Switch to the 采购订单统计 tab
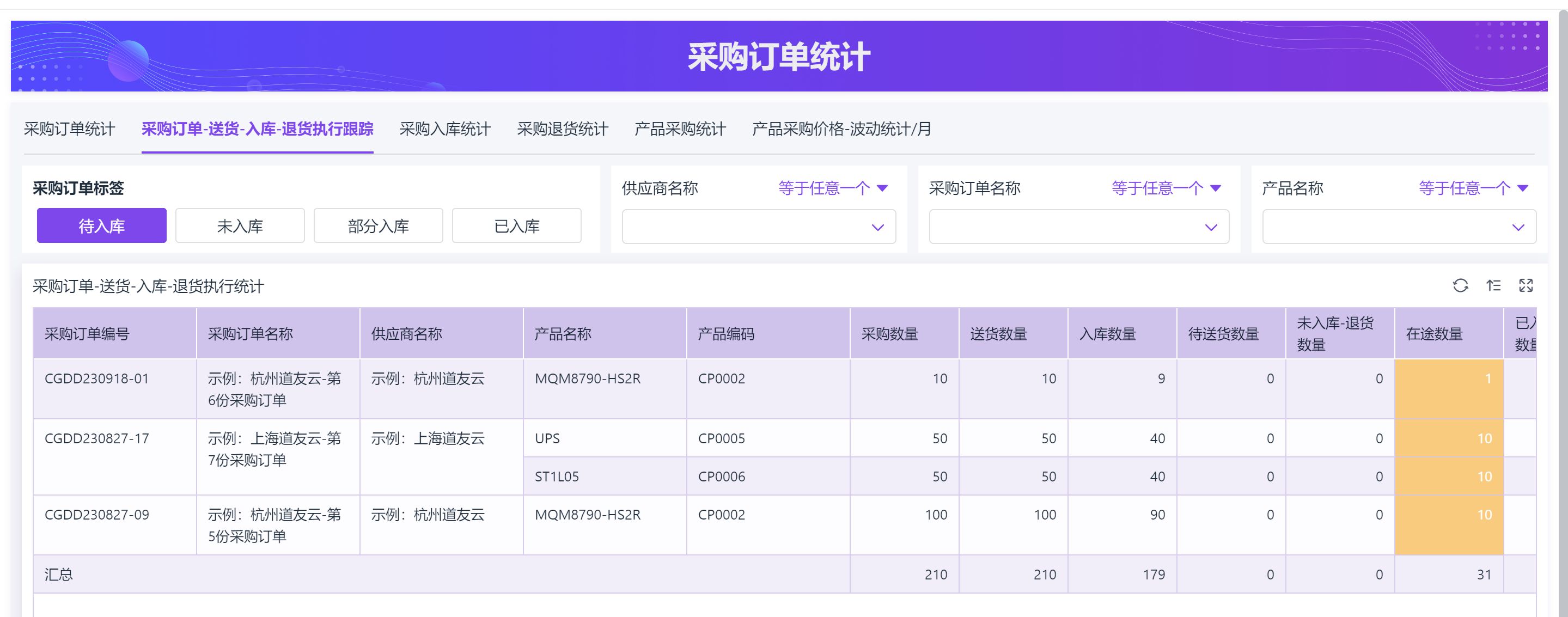Image resolution: width=1568 pixels, height=617 pixels. (69, 129)
